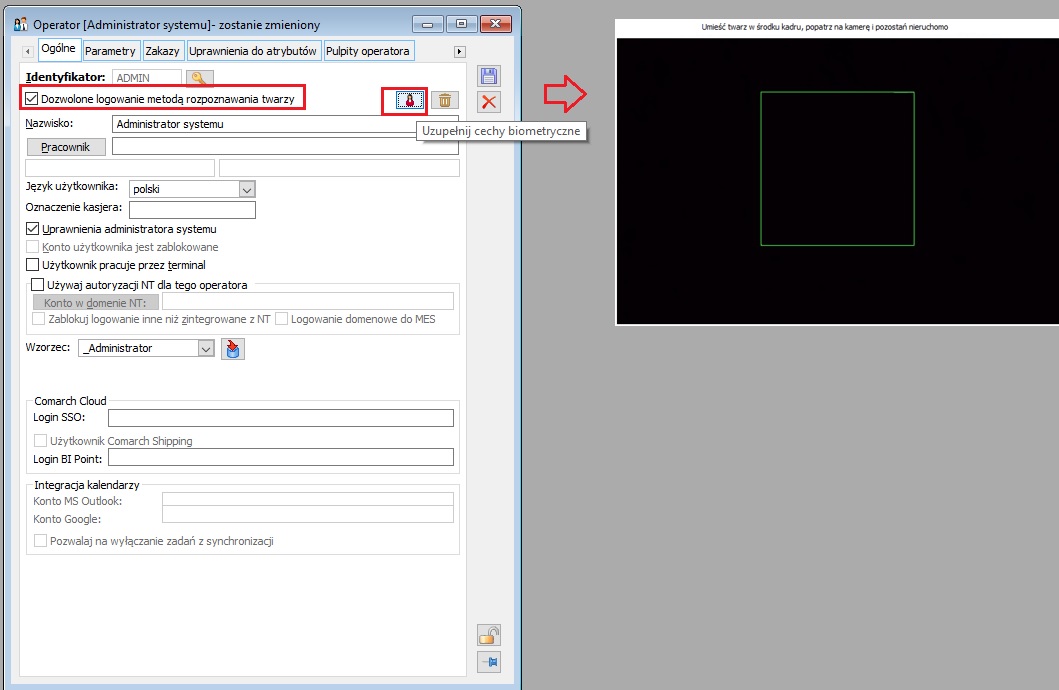Click the Konto Google field

[308, 514]
